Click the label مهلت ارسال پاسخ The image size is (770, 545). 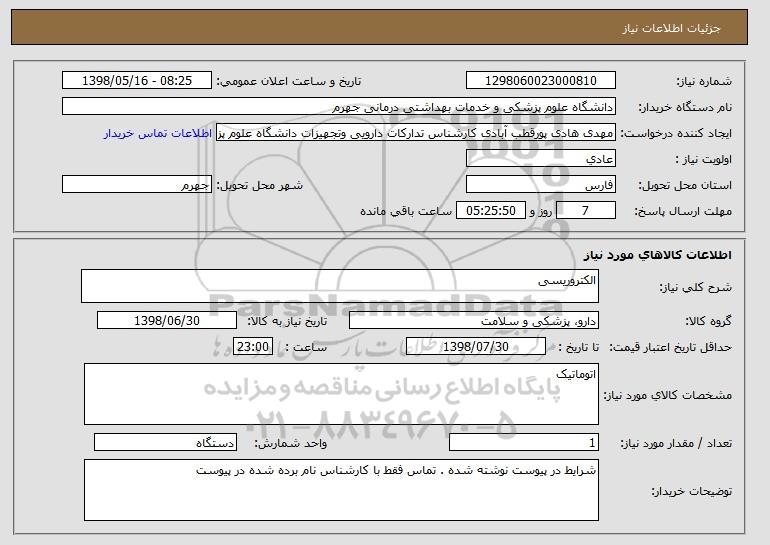(x=683, y=211)
